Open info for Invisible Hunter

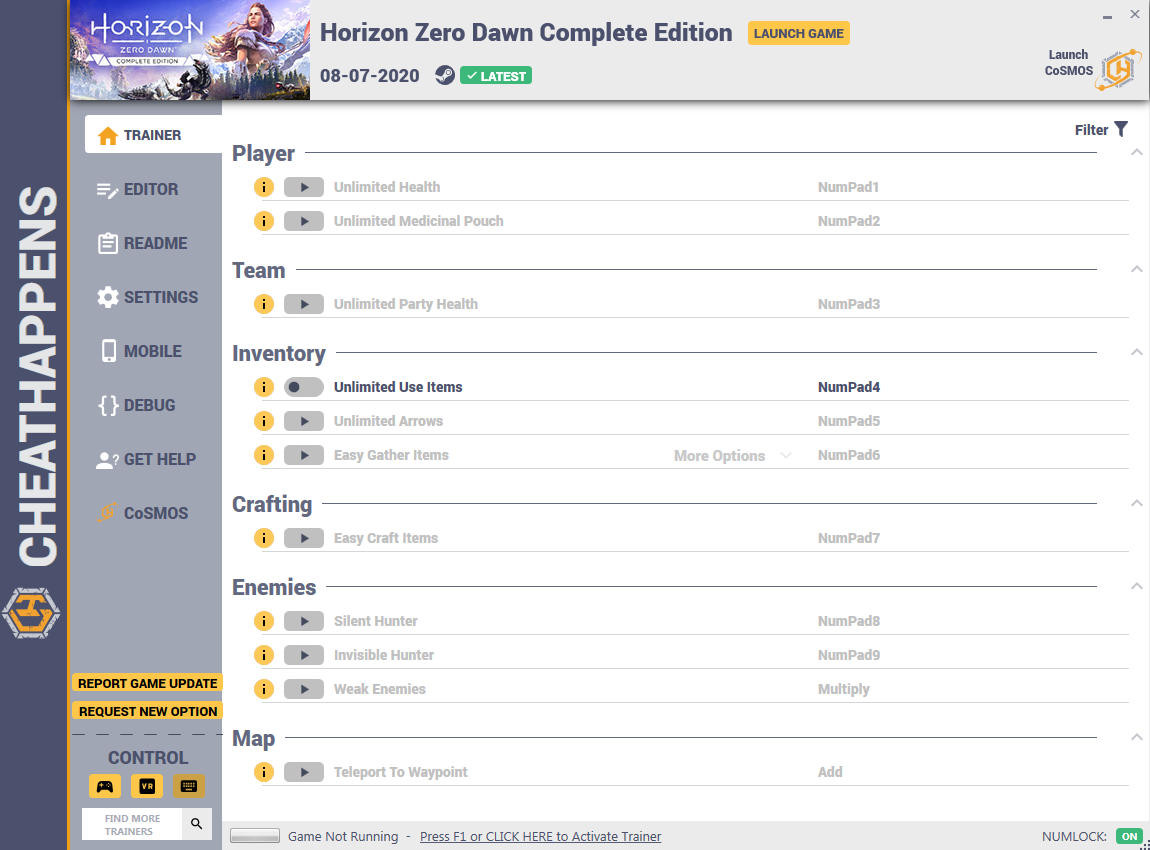263,655
